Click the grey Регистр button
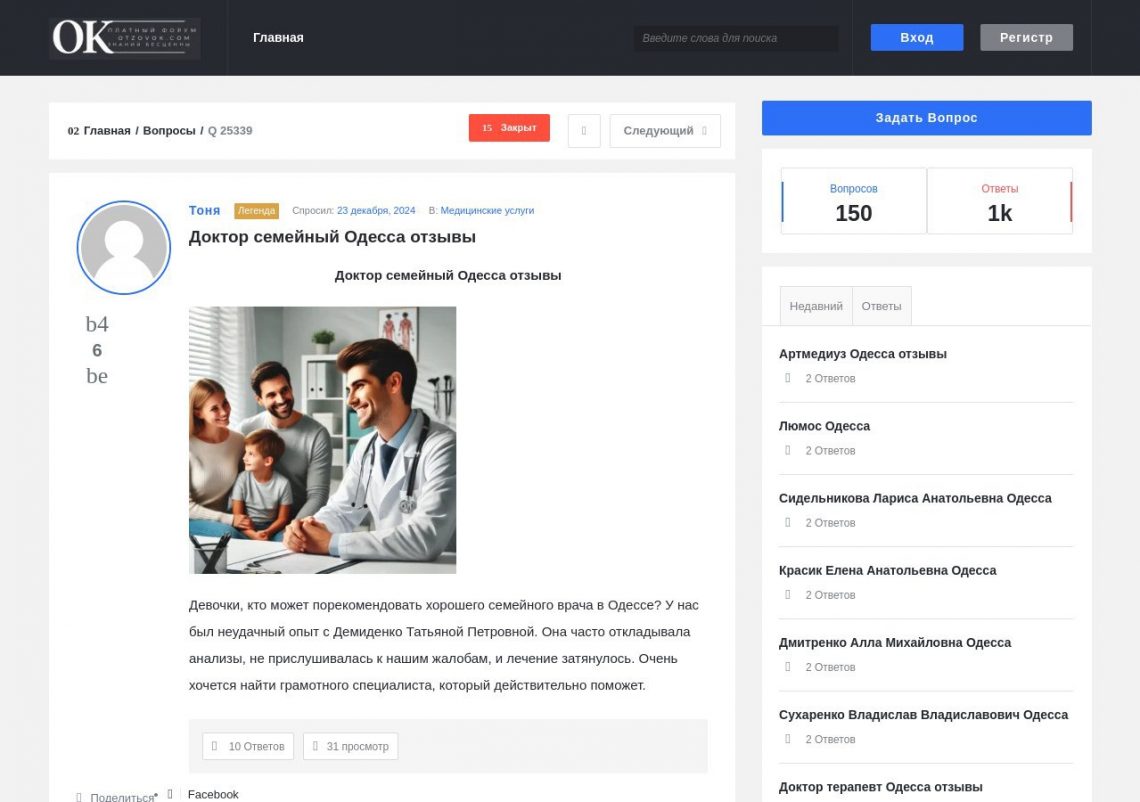The height and width of the screenshot is (802, 1140). pos(1026,38)
